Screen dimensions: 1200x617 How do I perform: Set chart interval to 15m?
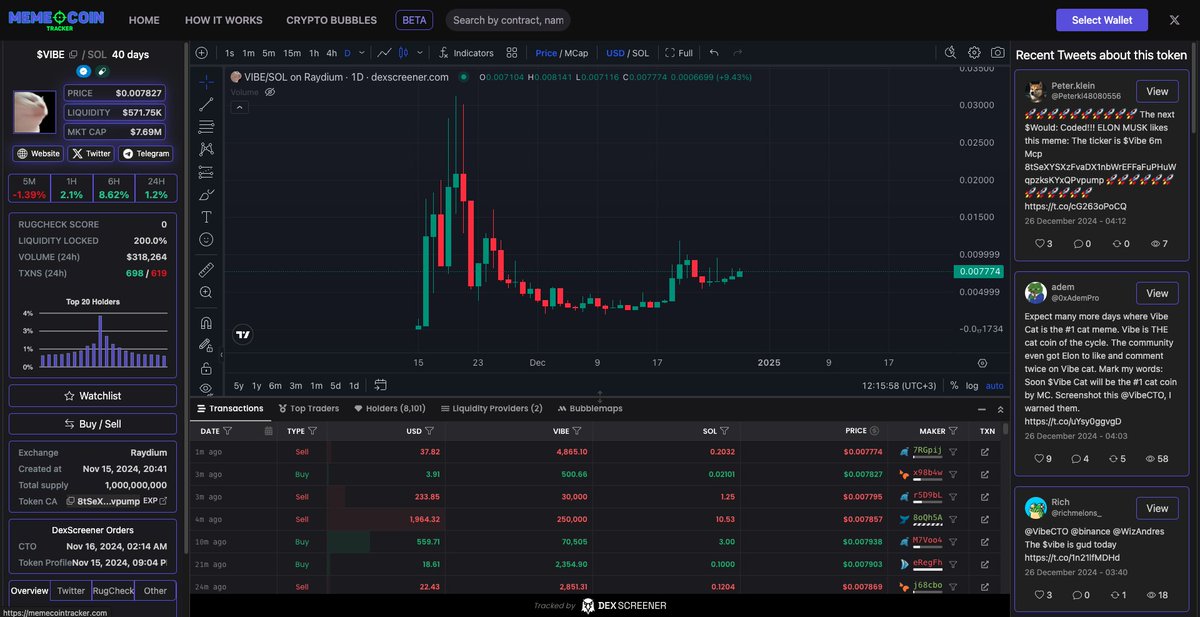pos(292,53)
